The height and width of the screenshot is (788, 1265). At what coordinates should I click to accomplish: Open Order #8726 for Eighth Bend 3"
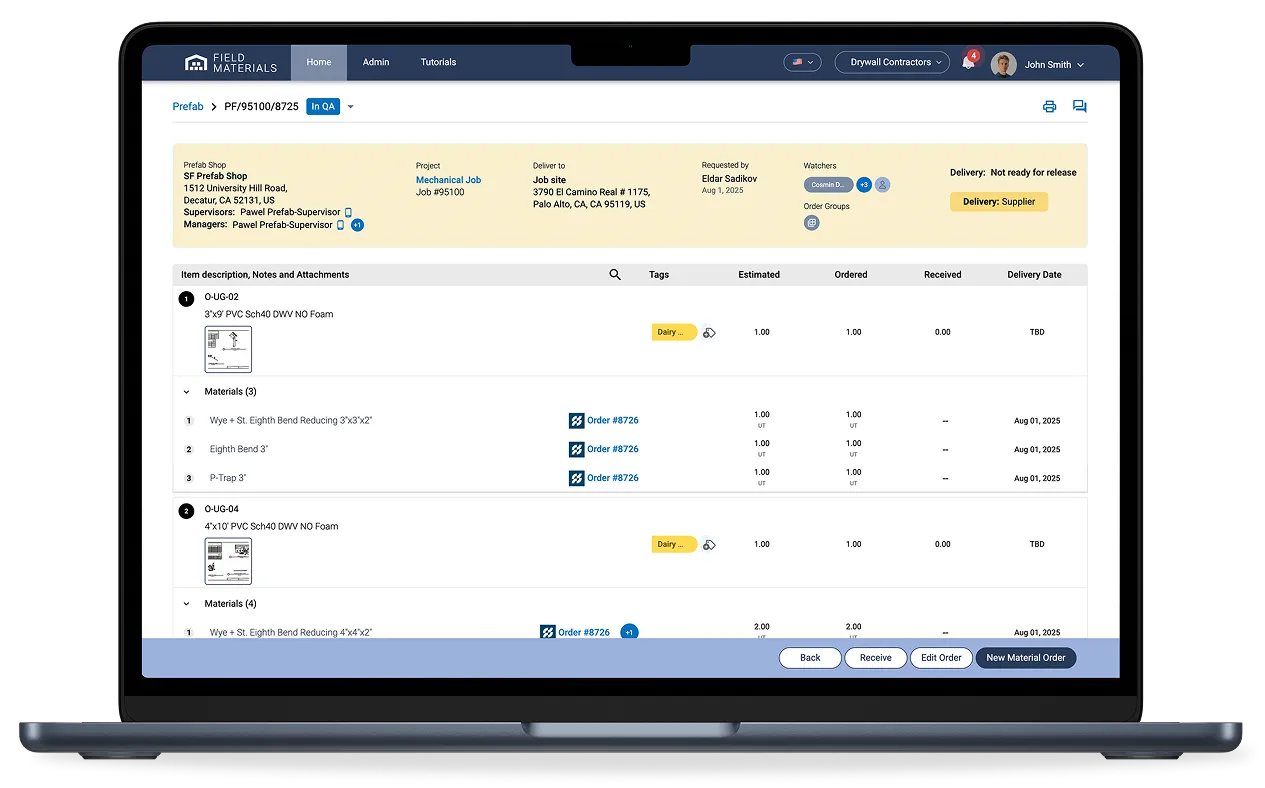click(613, 449)
